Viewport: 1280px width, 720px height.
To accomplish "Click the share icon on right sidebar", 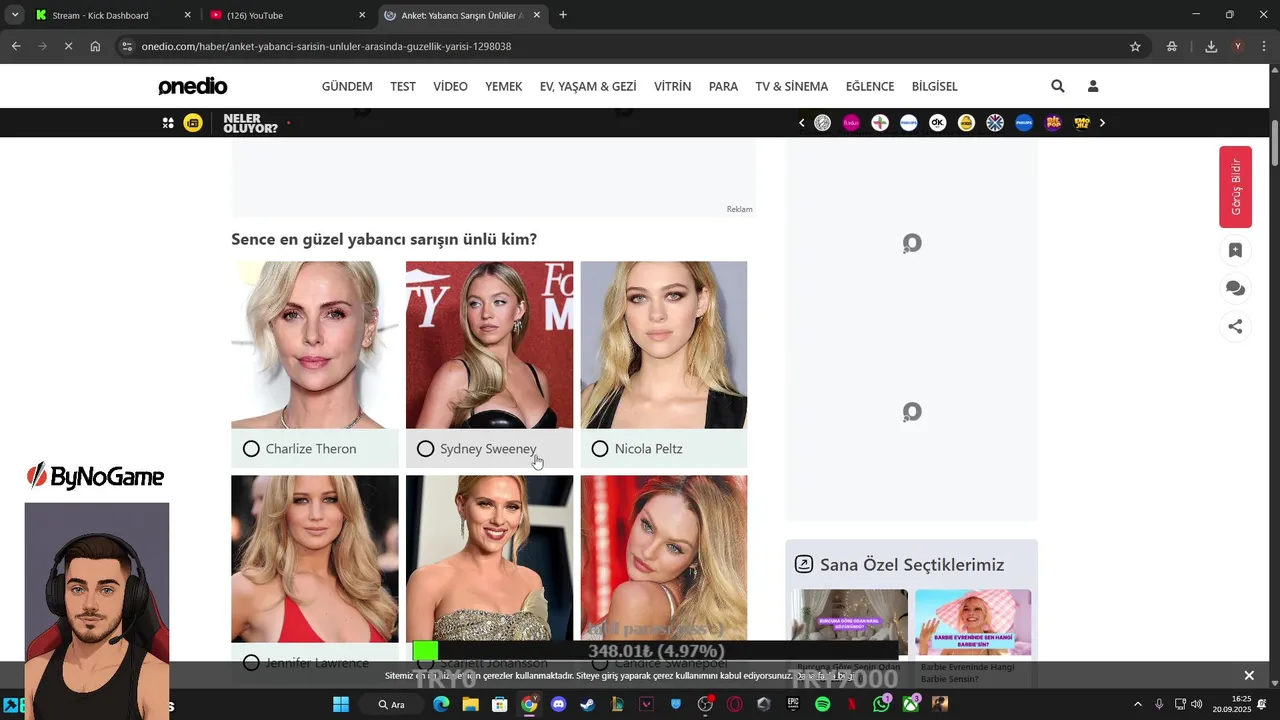I will tap(1235, 326).
